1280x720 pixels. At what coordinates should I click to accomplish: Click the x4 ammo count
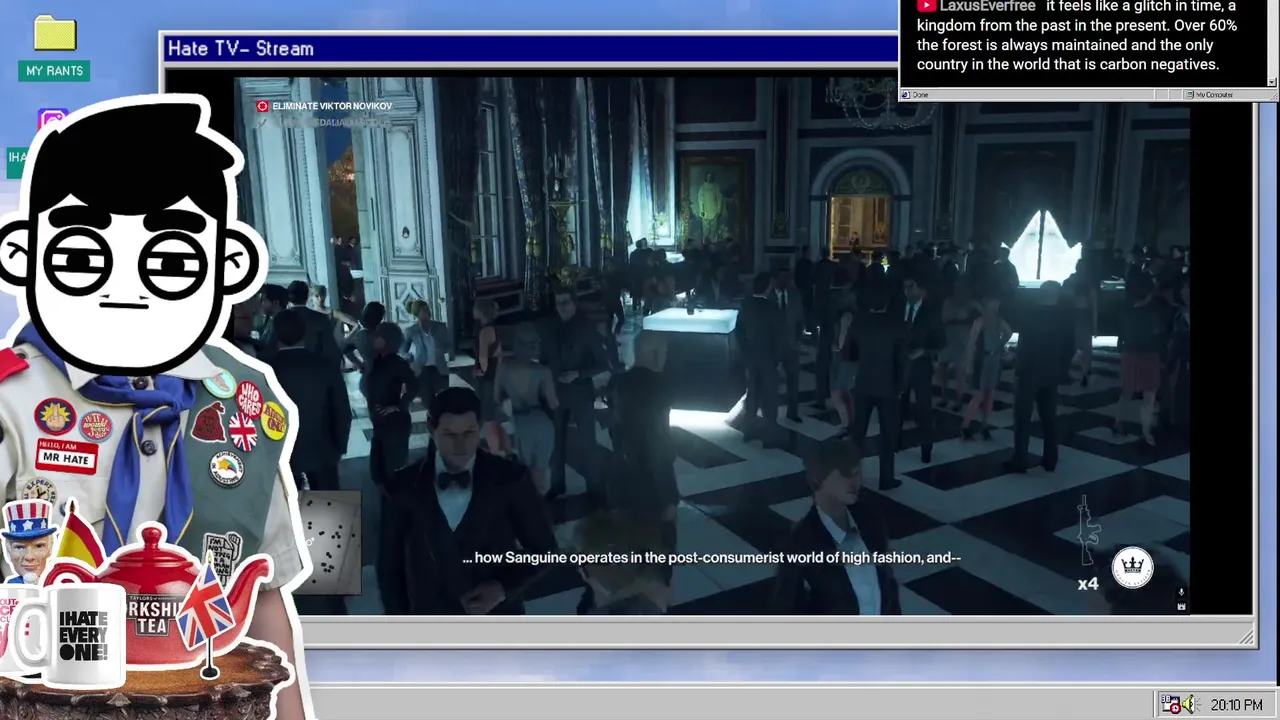tap(1088, 584)
